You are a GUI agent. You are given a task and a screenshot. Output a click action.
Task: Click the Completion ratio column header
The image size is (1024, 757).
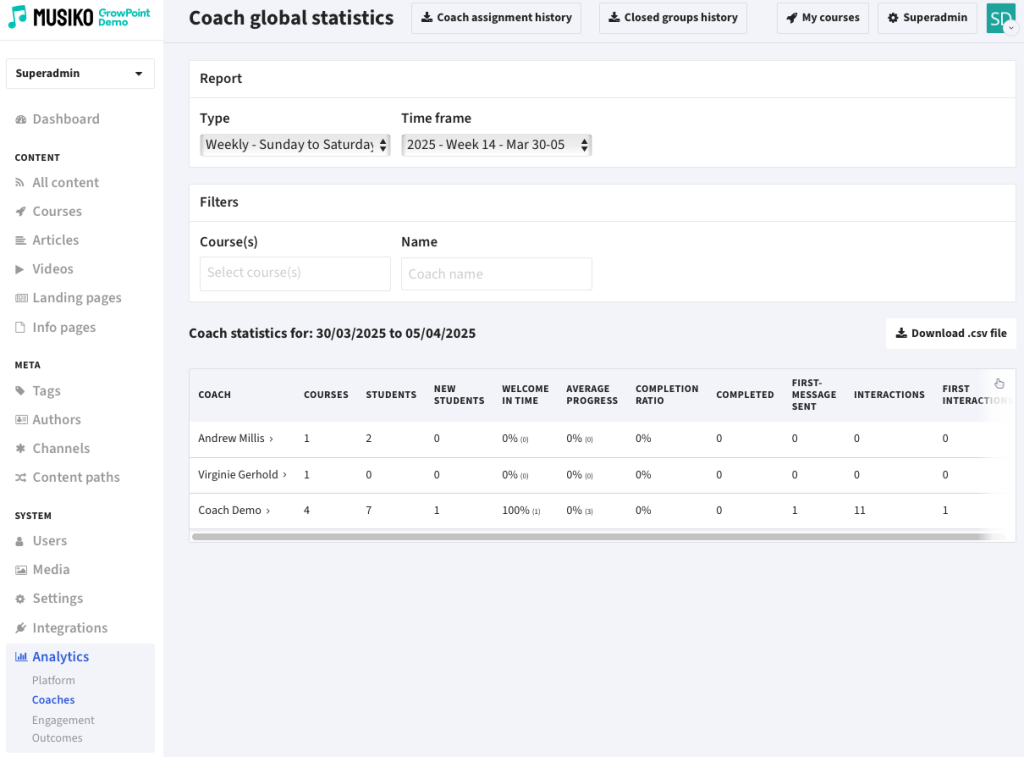tap(667, 395)
